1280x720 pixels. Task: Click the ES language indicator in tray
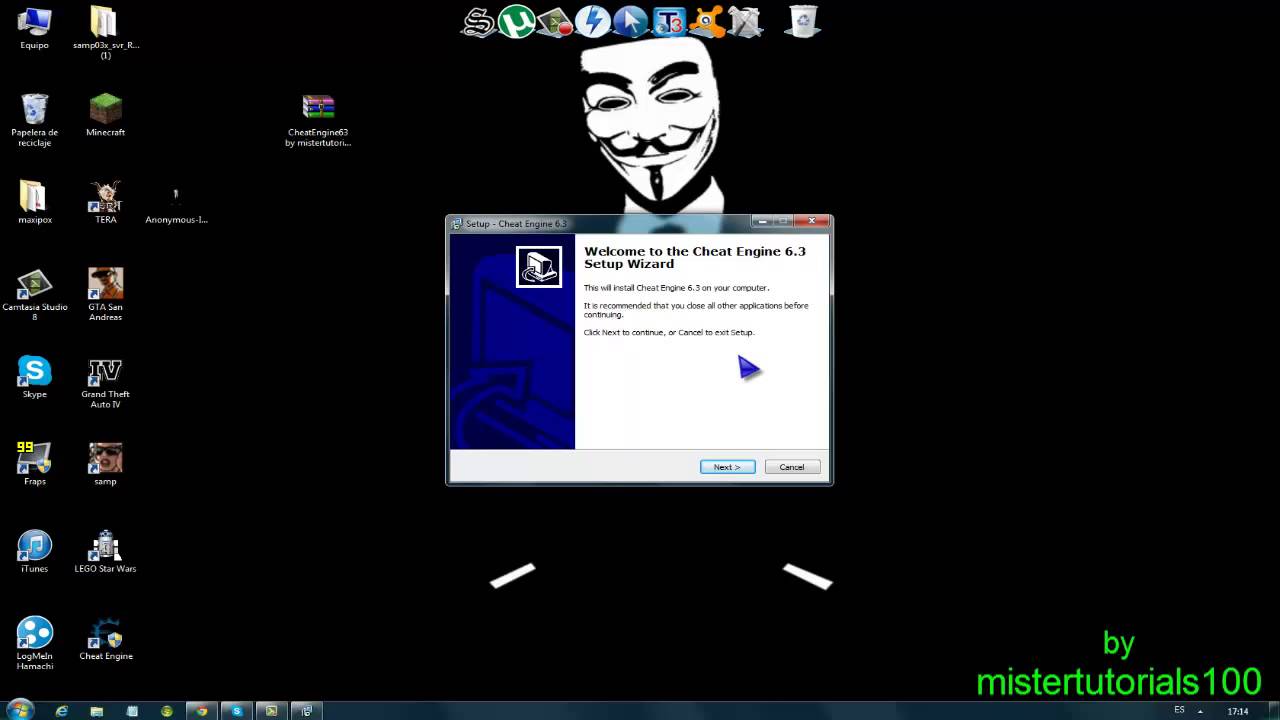(x=1179, y=710)
